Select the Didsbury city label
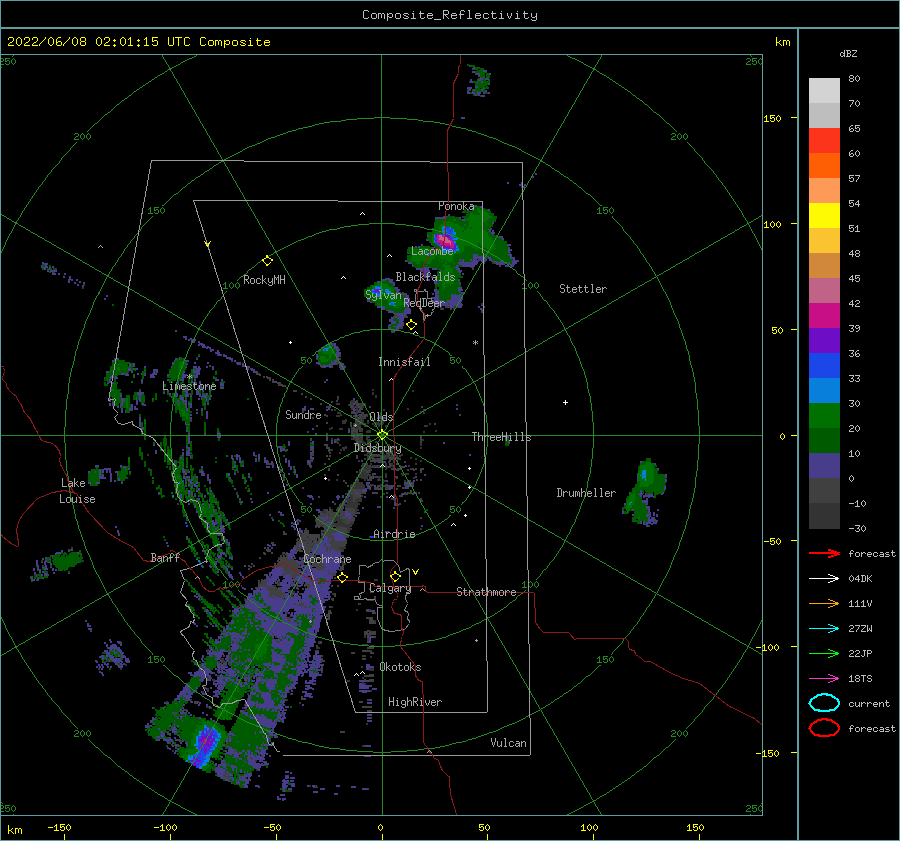 pos(377,448)
